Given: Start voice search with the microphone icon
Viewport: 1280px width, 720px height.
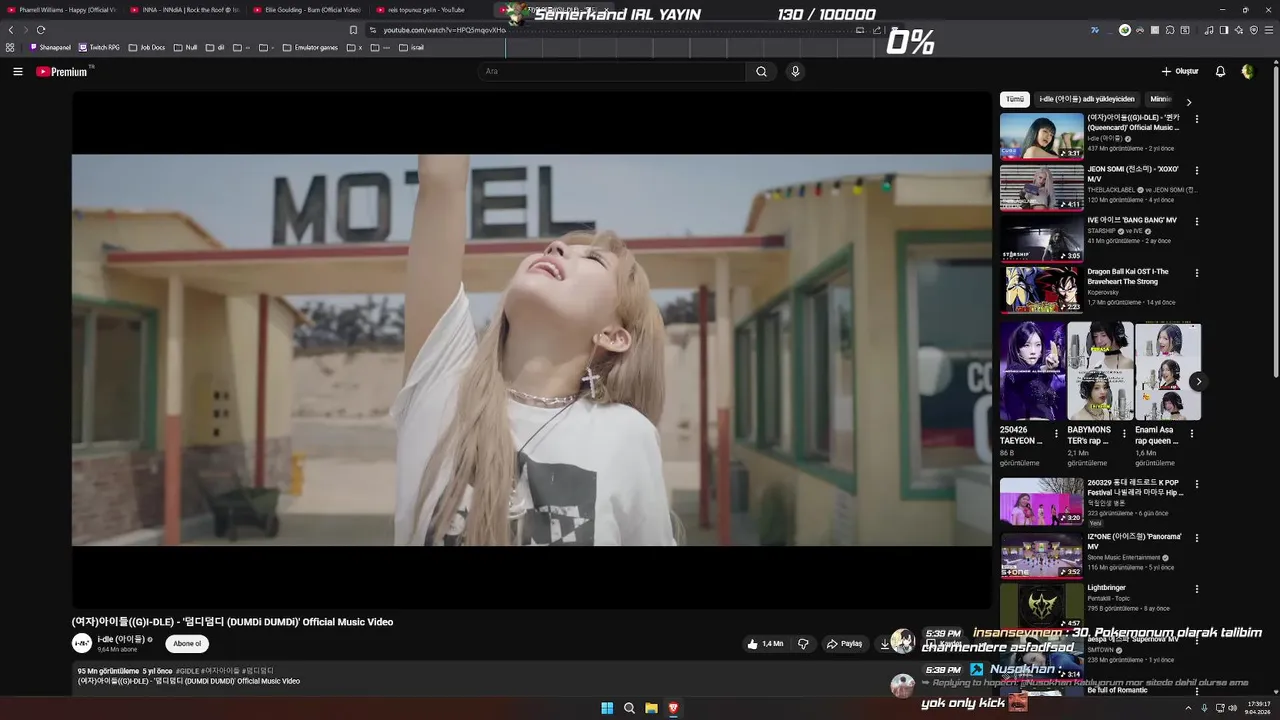Looking at the screenshot, I should pyautogui.click(x=795, y=72).
